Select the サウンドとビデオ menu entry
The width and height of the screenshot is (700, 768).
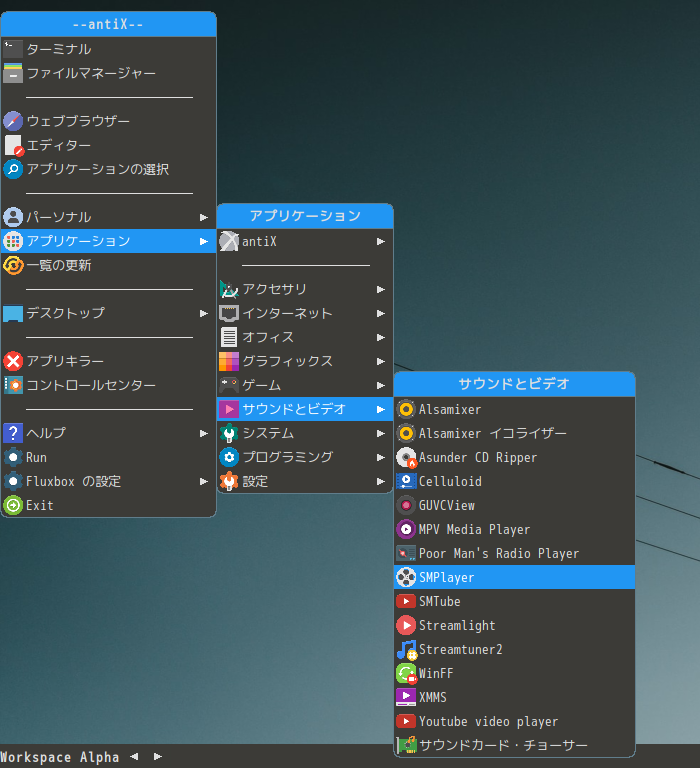[305, 409]
